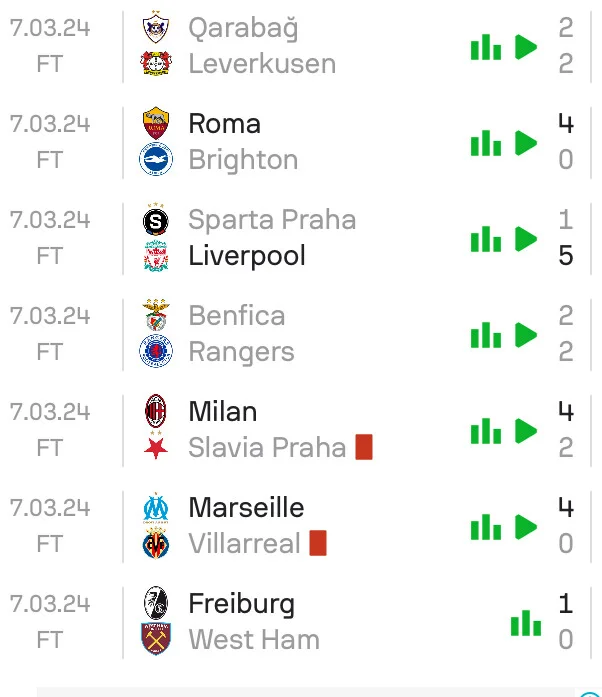
Task: Open stats for Sparta Praha vs Liverpool
Action: coord(486,239)
